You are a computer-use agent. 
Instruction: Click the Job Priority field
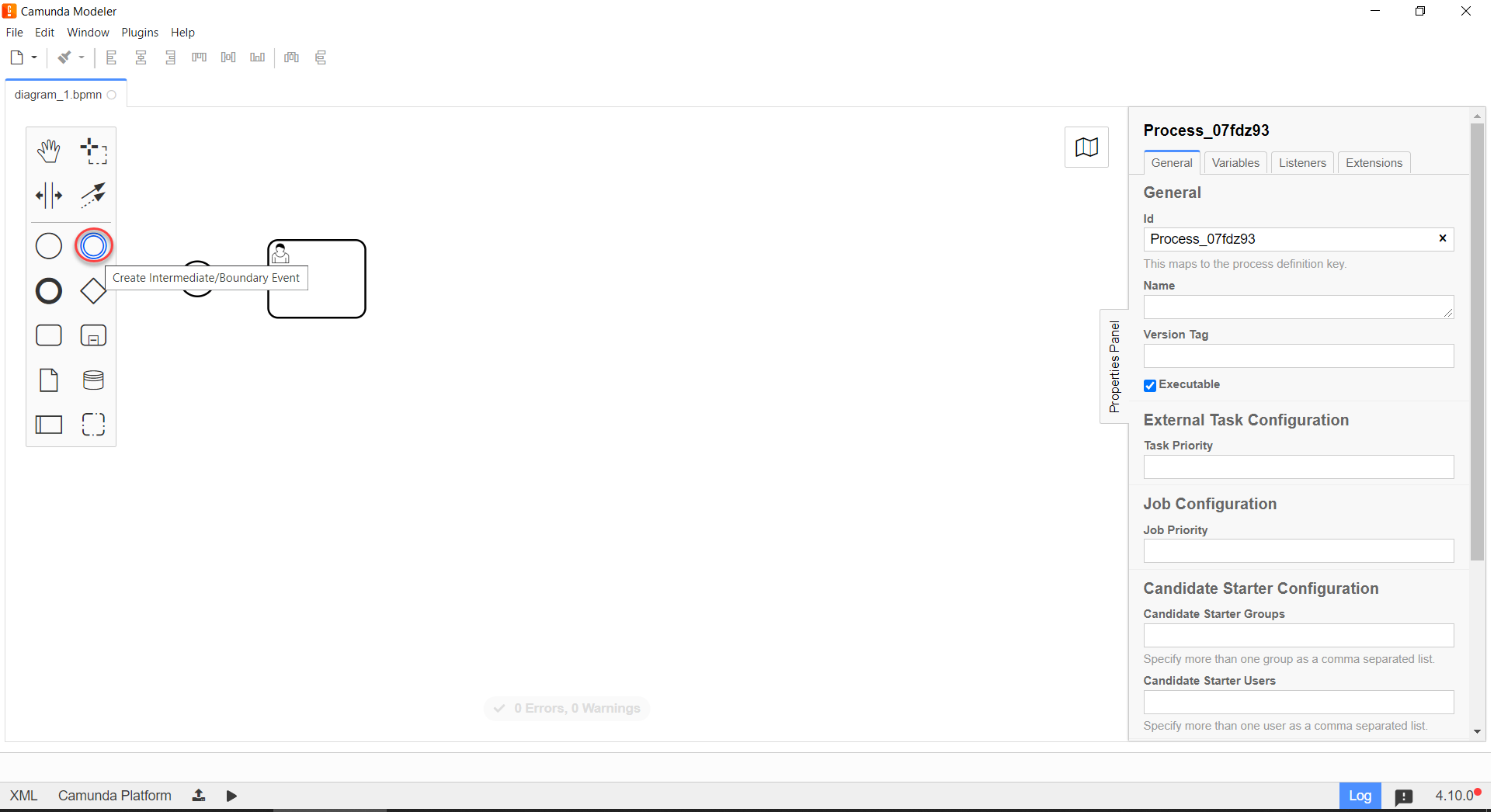pyautogui.click(x=1298, y=551)
